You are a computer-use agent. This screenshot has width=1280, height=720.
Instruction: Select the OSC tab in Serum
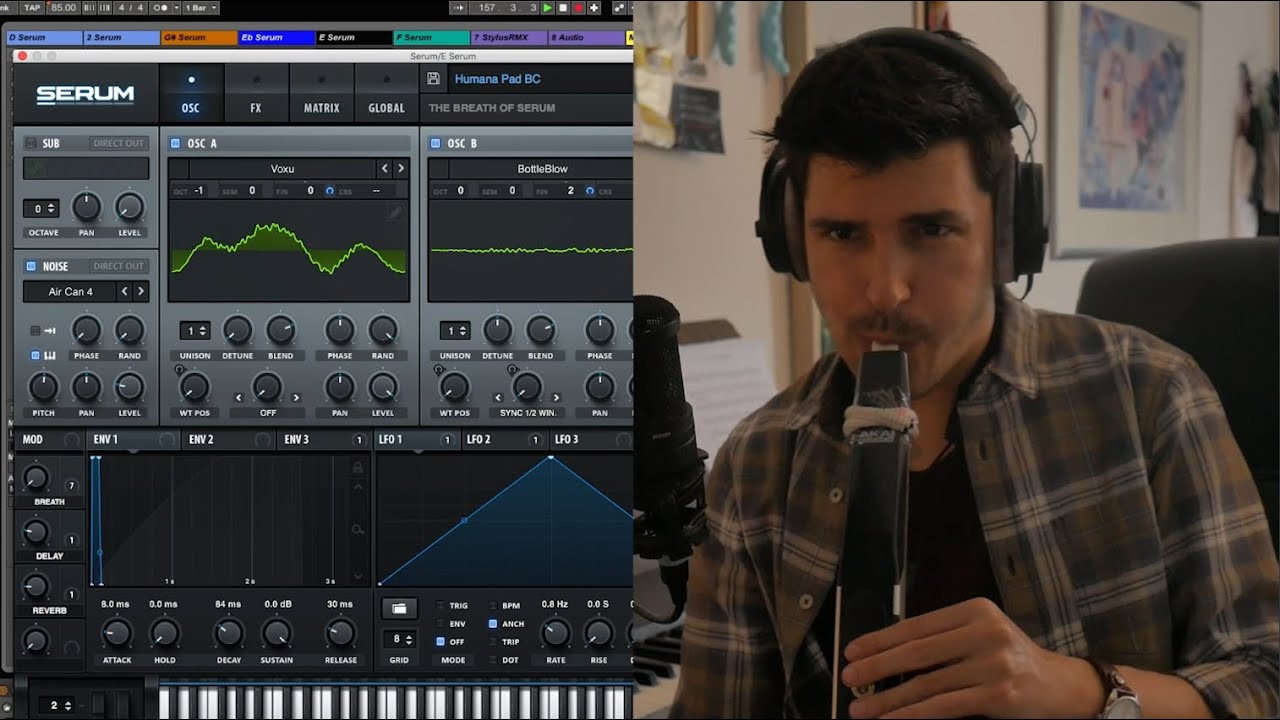[190, 92]
